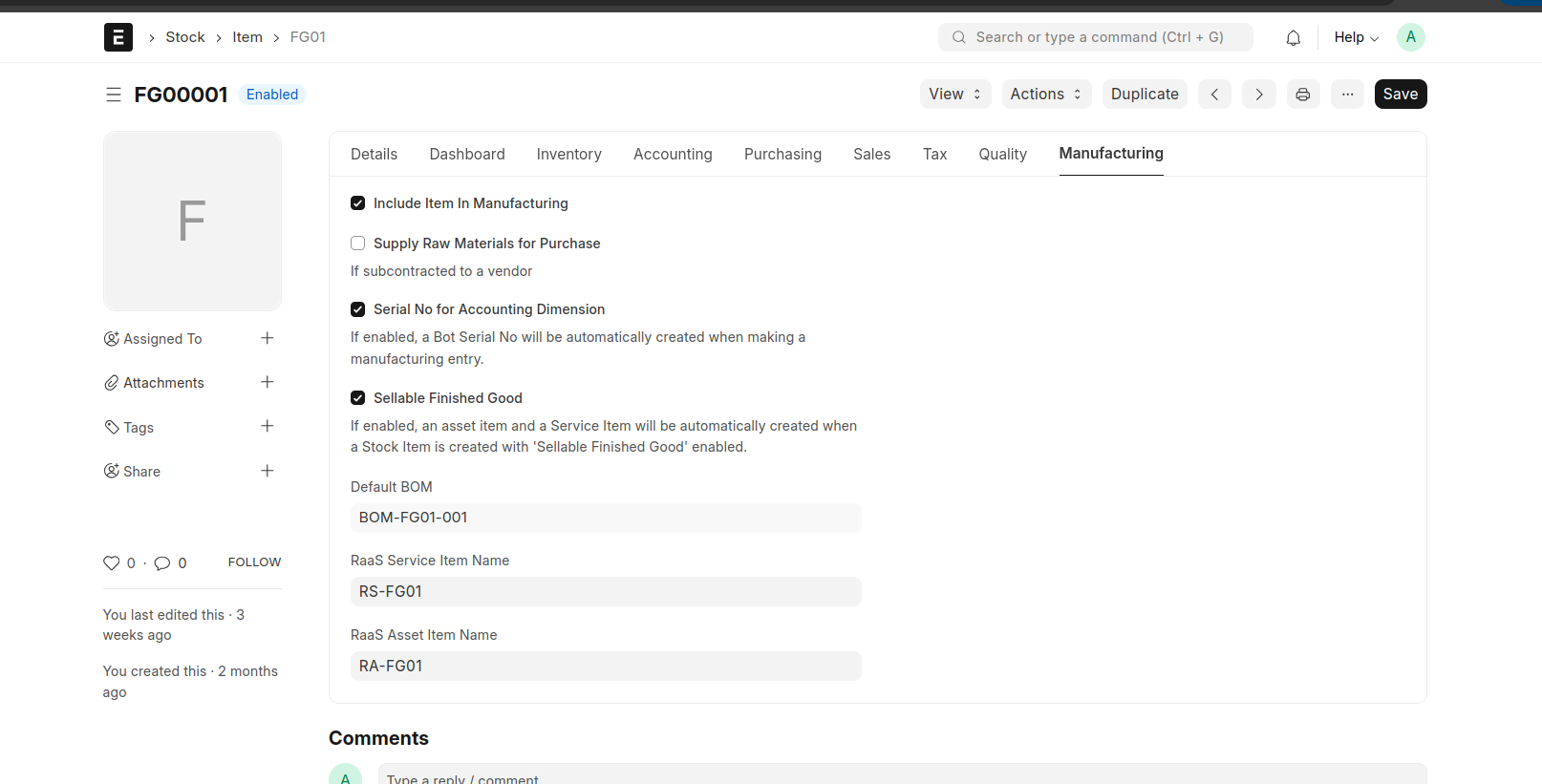The height and width of the screenshot is (784, 1542).
Task: Uncheck Include Item In Manufacturing
Action: pyautogui.click(x=358, y=203)
